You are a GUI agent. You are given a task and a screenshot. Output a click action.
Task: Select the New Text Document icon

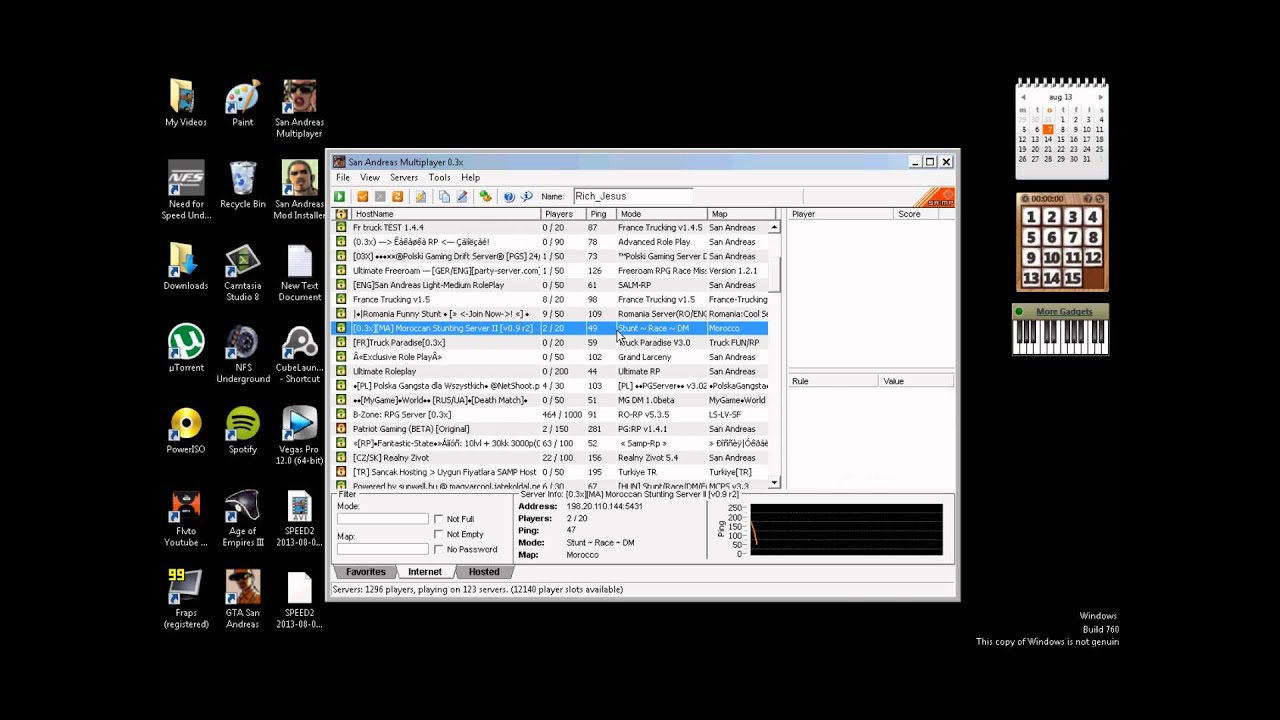click(299, 272)
